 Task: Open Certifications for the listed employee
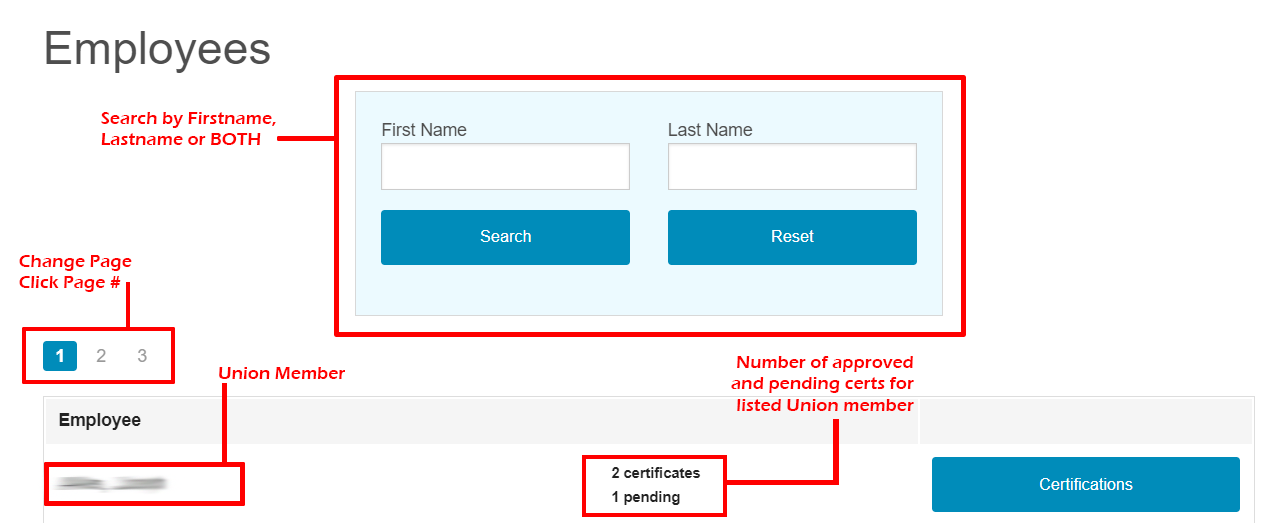click(x=1086, y=484)
